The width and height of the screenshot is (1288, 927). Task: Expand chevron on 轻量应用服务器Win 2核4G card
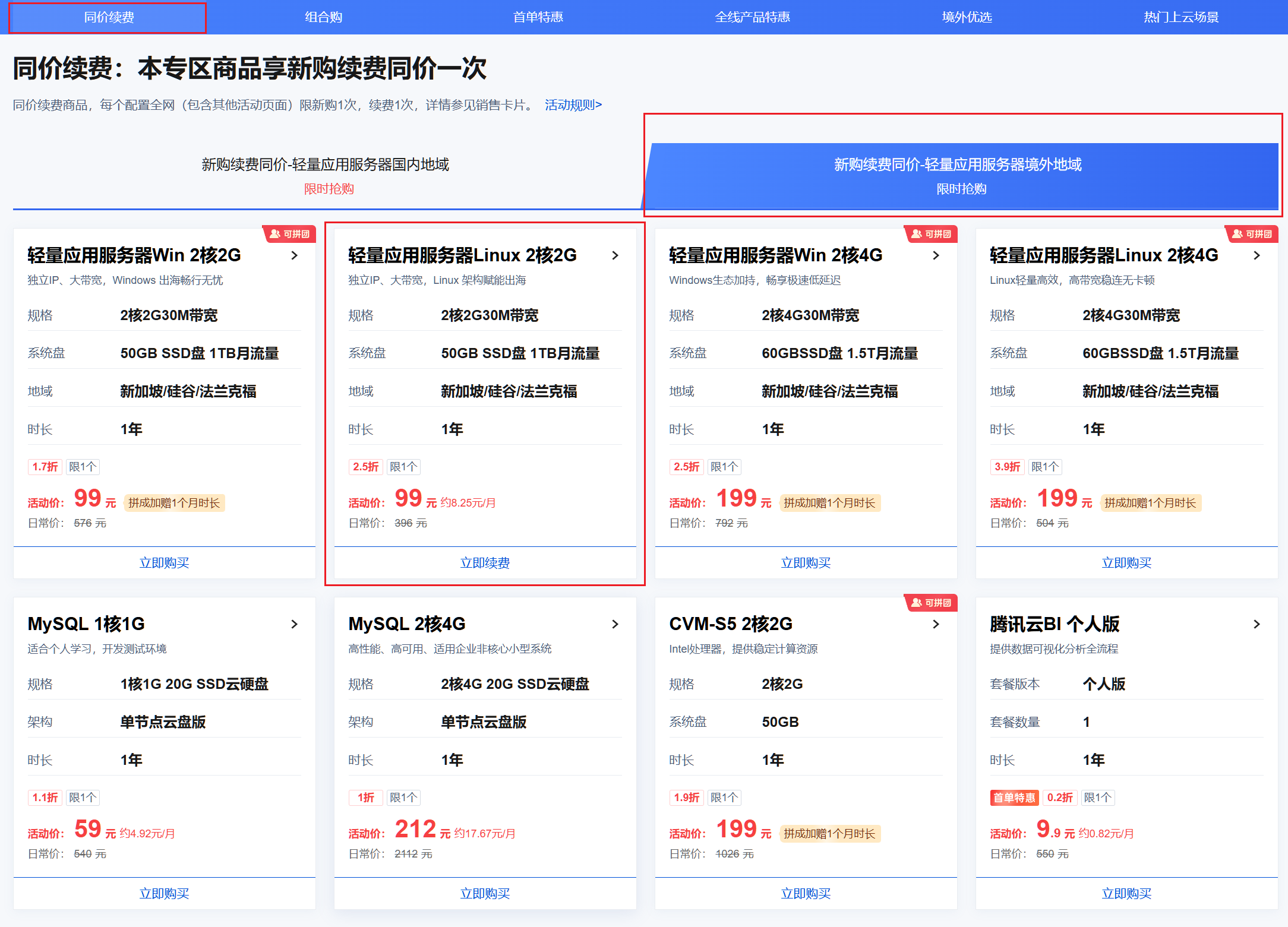pos(936,255)
